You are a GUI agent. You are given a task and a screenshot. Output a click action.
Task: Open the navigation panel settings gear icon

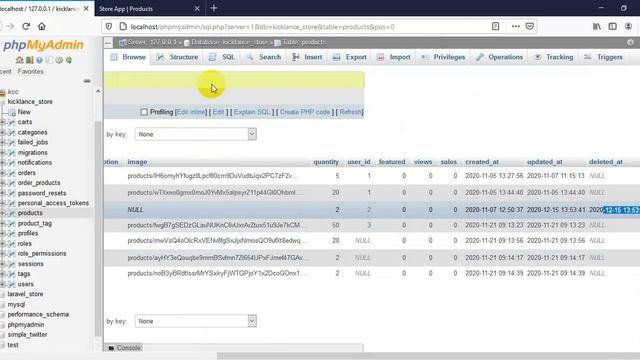[59, 60]
